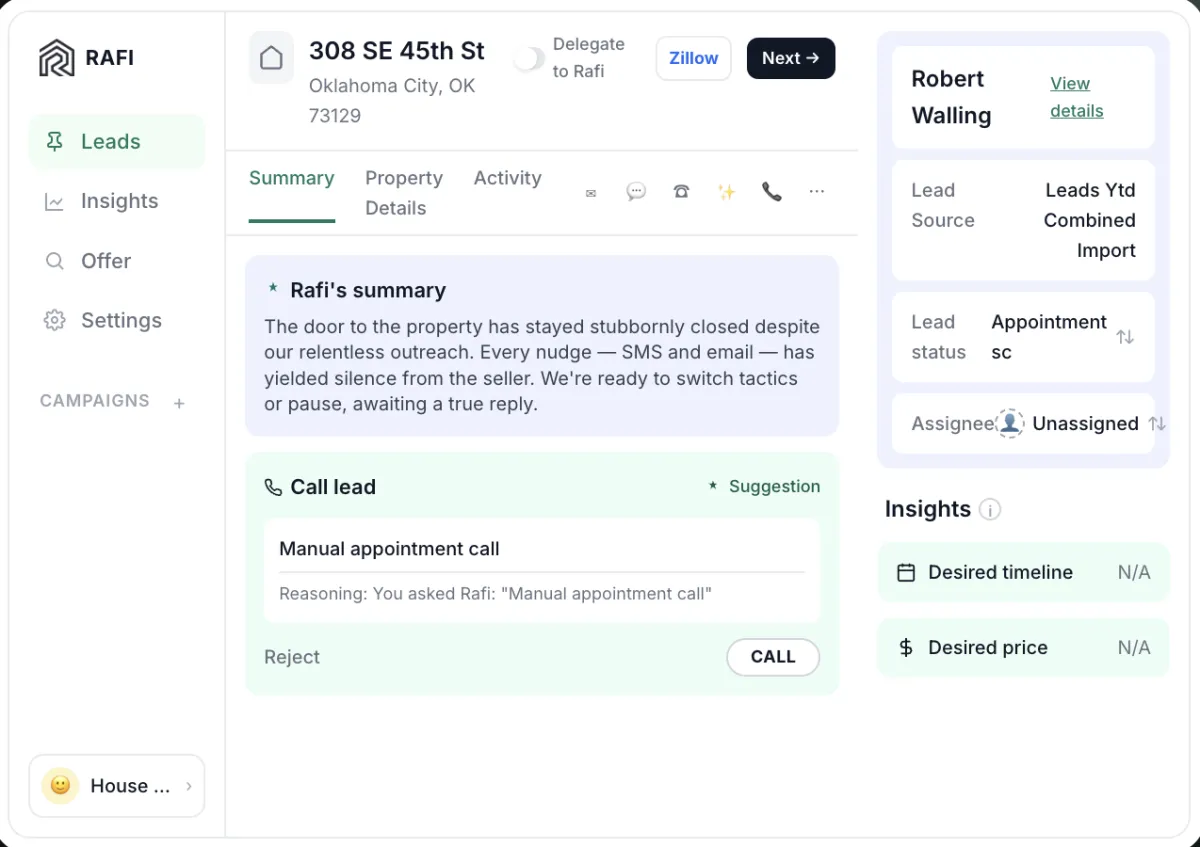This screenshot has height=847, width=1200.
Task: Click the house property icon beside address
Action: click(271, 58)
